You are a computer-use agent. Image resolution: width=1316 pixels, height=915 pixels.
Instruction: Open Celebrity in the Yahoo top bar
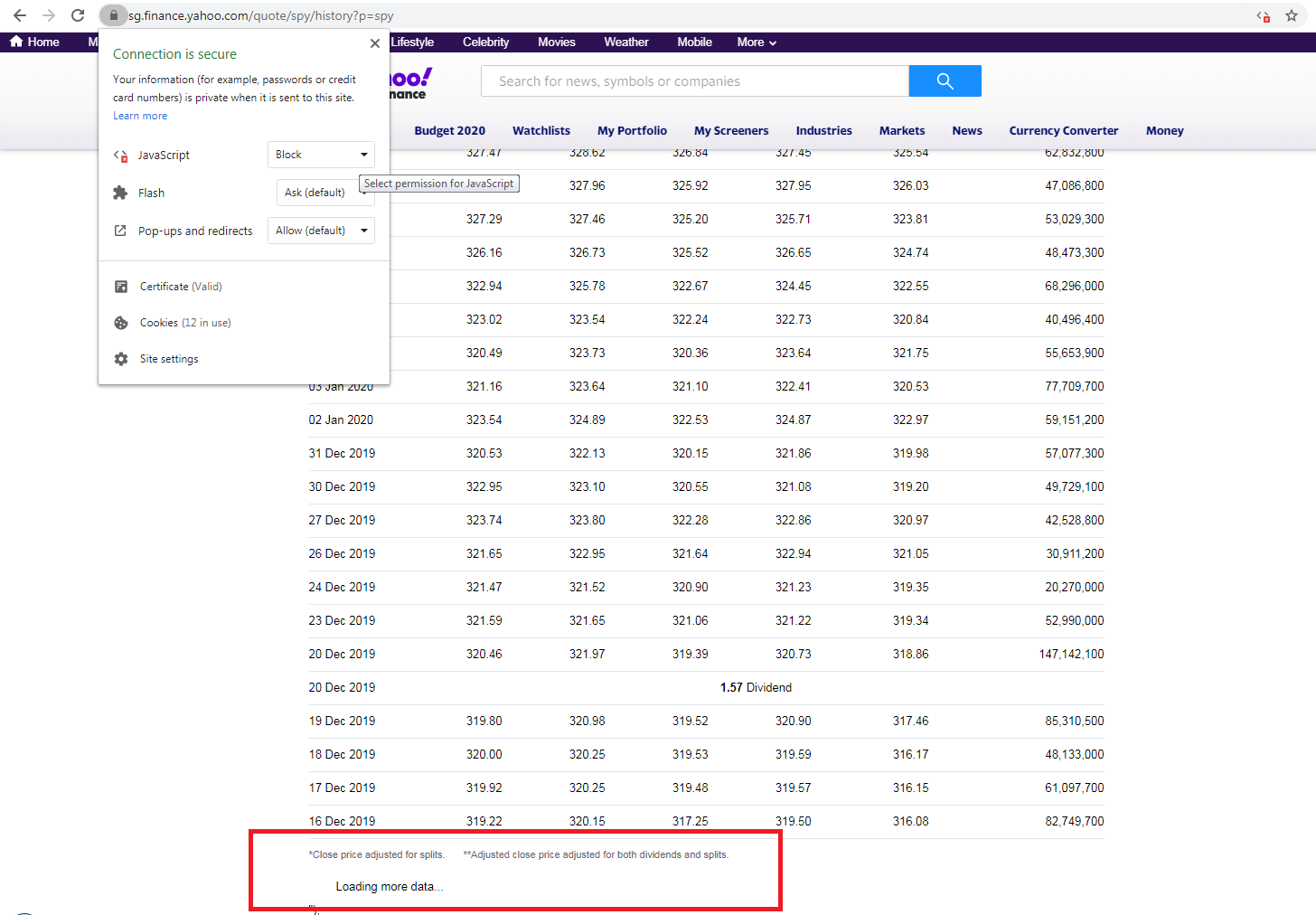(x=486, y=42)
